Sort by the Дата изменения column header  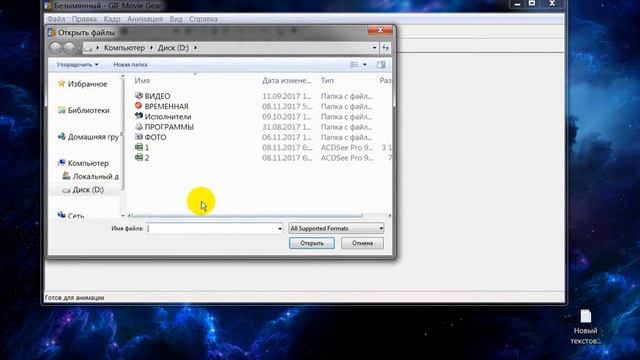point(287,80)
